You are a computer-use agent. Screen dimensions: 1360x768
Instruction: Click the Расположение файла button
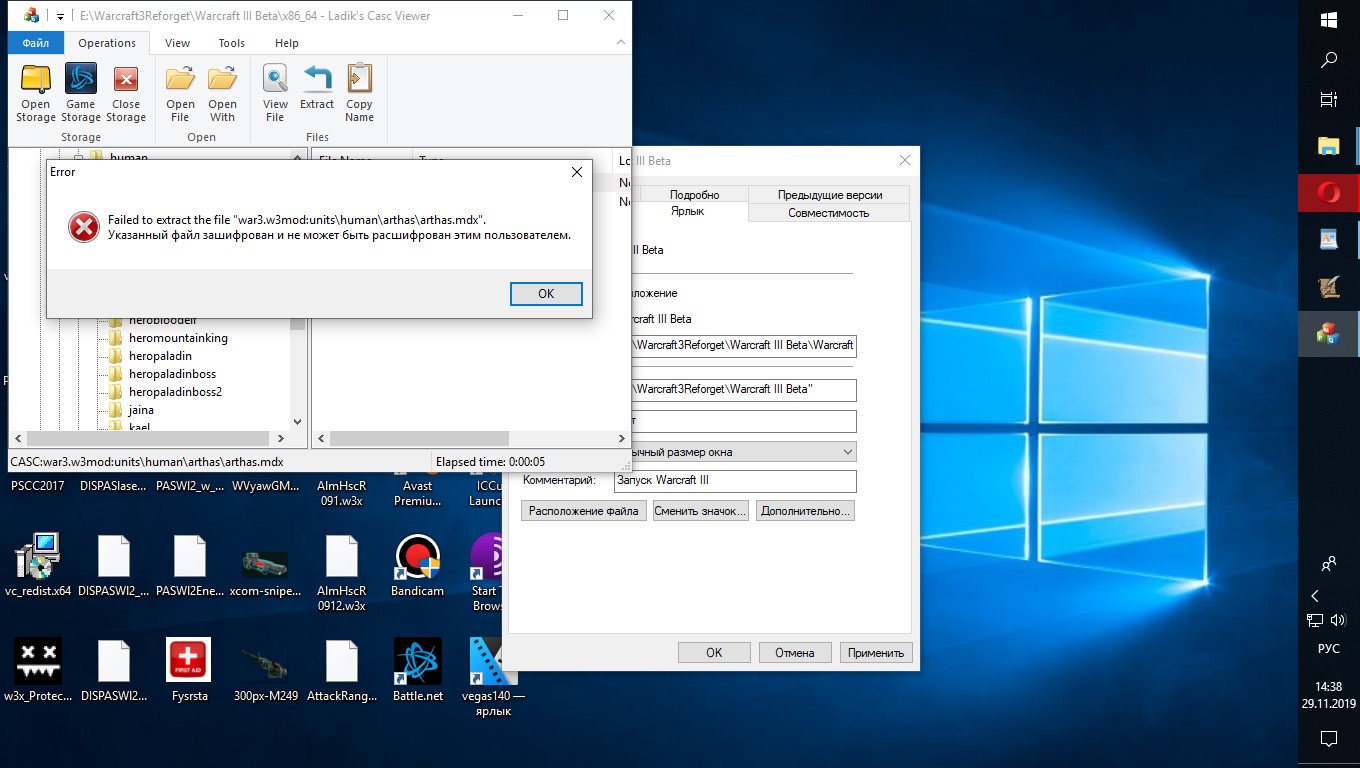(x=583, y=511)
